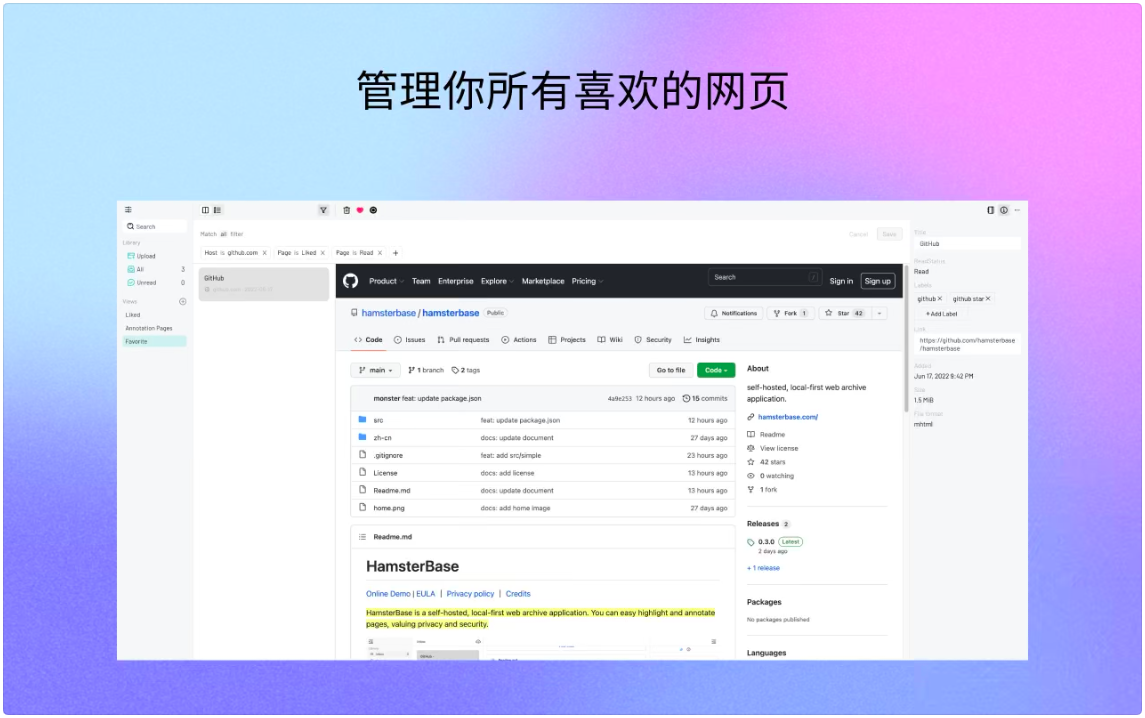Switch to the Insights tab
Image resolution: width=1145 pixels, height=718 pixels.
tap(702, 340)
